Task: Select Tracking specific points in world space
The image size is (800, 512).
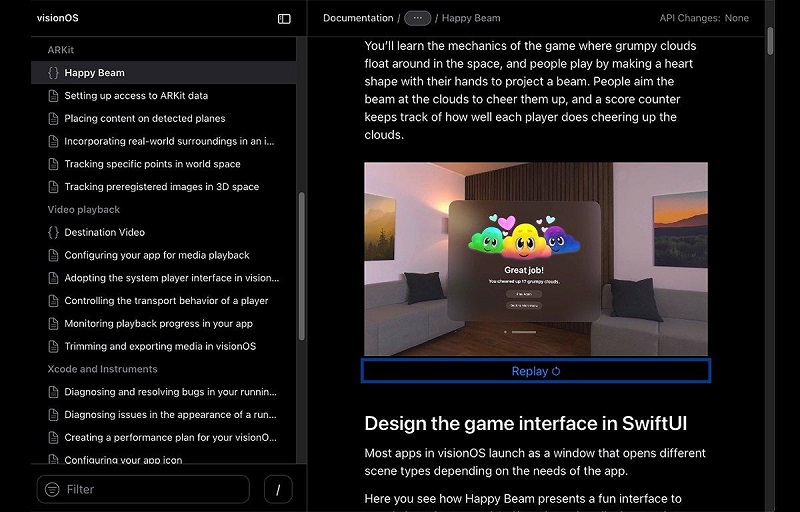Action: [152, 164]
